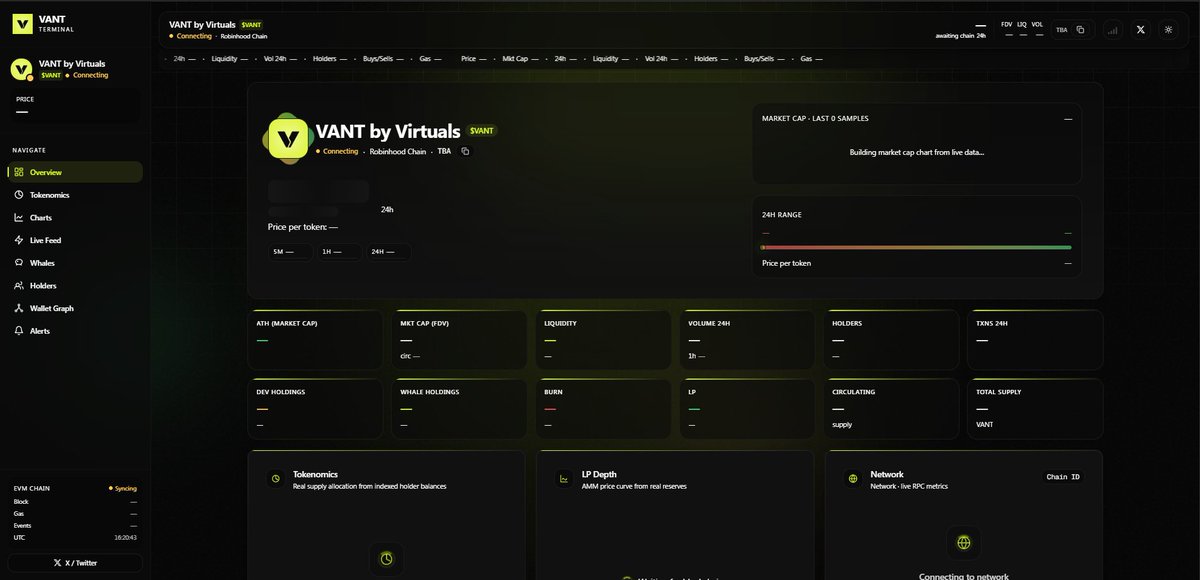Click the Syncing status in EVM Chain panel
1200x580 pixels.
pyautogui.click(x=123, y=488)
